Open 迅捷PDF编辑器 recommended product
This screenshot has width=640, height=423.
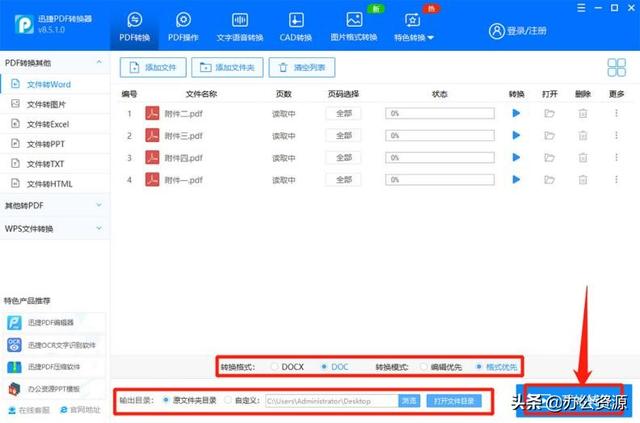[x=54, y=323]
